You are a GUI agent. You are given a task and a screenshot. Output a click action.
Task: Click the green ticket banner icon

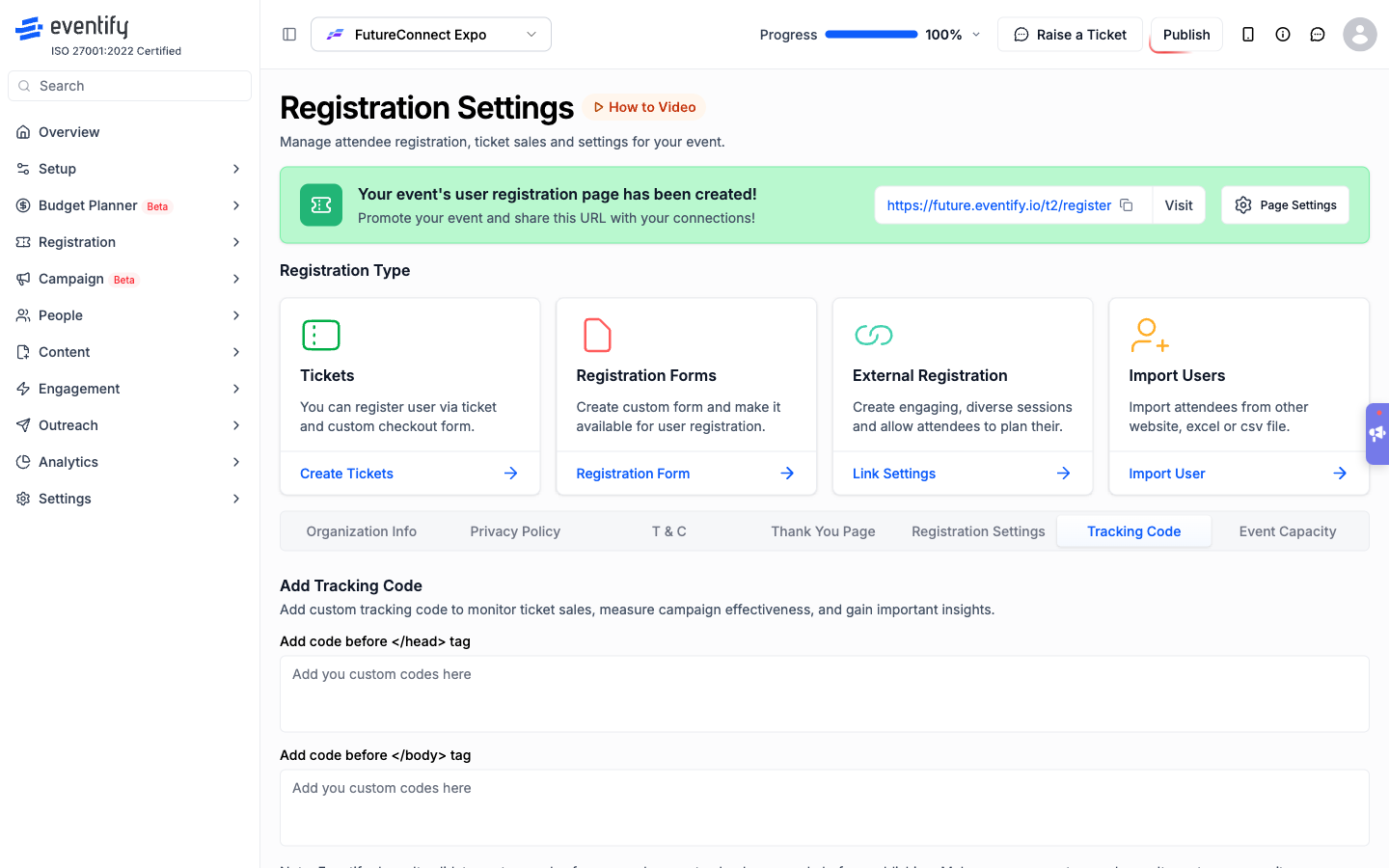[x=321, y=205]
